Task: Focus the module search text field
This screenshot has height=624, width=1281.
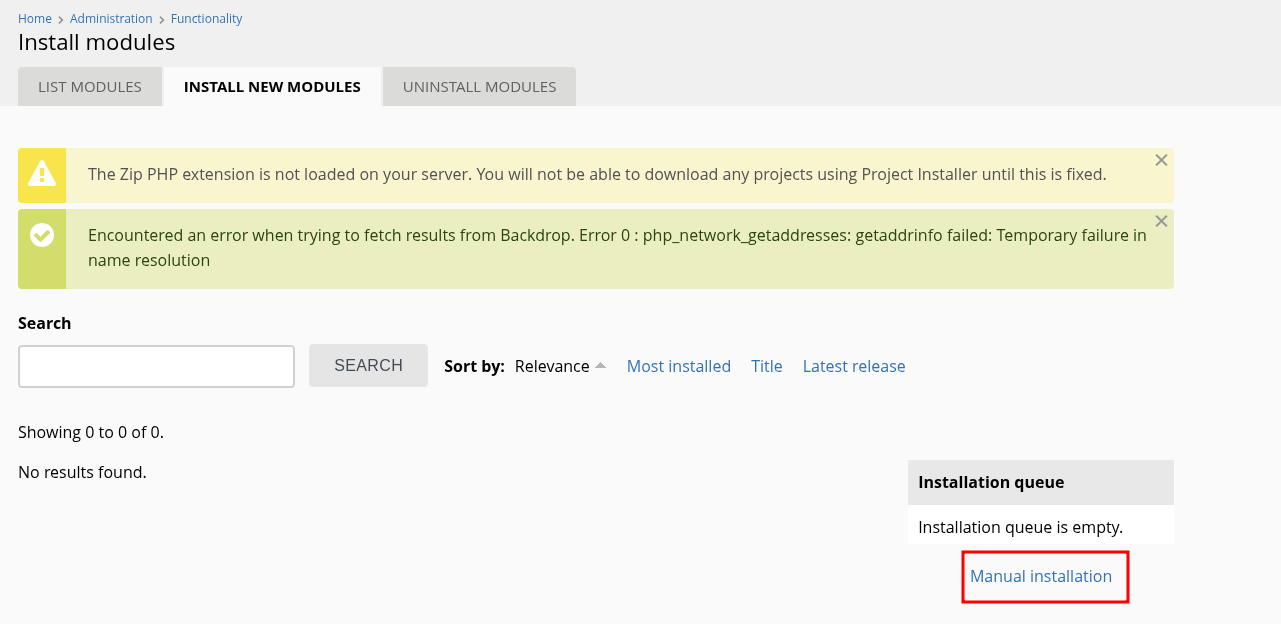Action: click(156, 366)
